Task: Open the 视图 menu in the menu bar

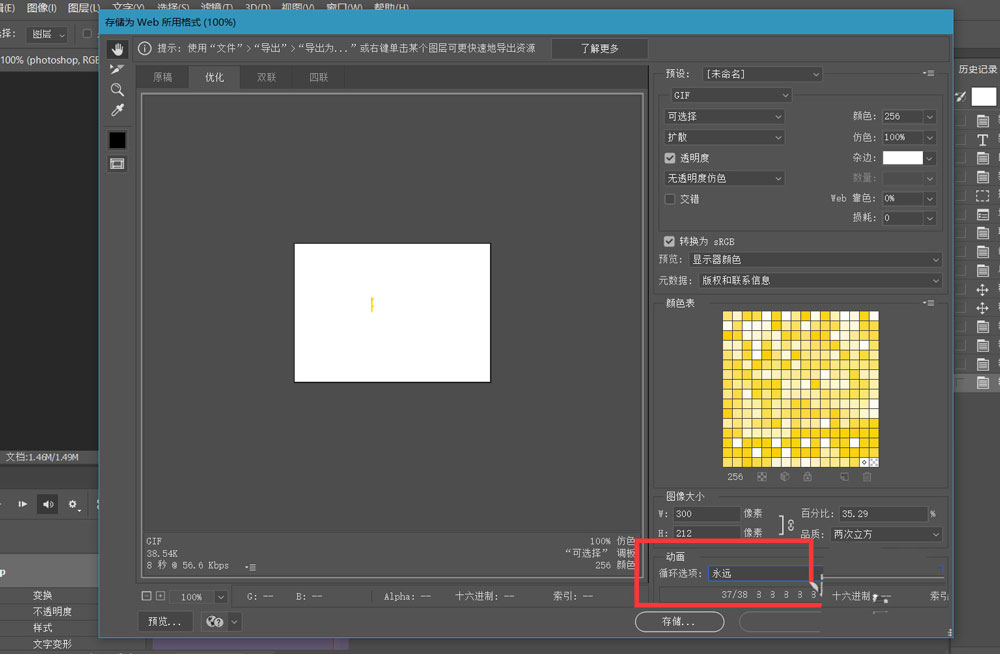Action: [299, 6]
